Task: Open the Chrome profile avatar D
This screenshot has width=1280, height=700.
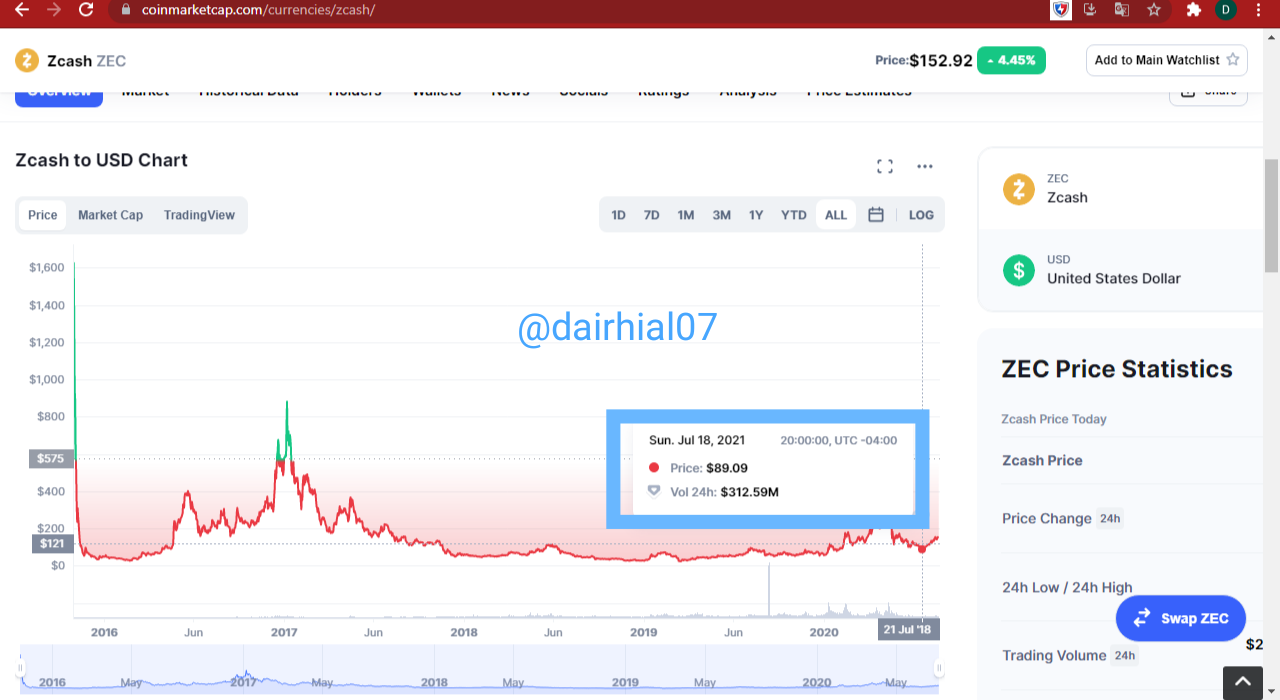Action: point(1225,10)
